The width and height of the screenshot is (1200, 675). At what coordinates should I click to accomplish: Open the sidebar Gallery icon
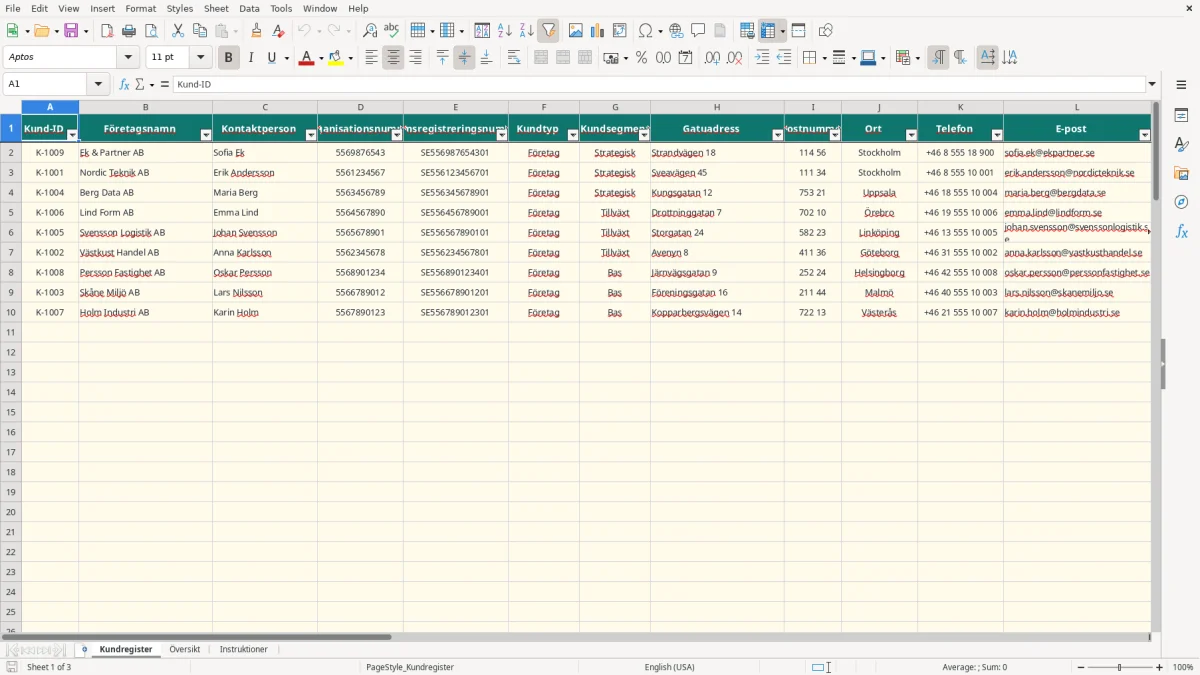[1181, 173]
